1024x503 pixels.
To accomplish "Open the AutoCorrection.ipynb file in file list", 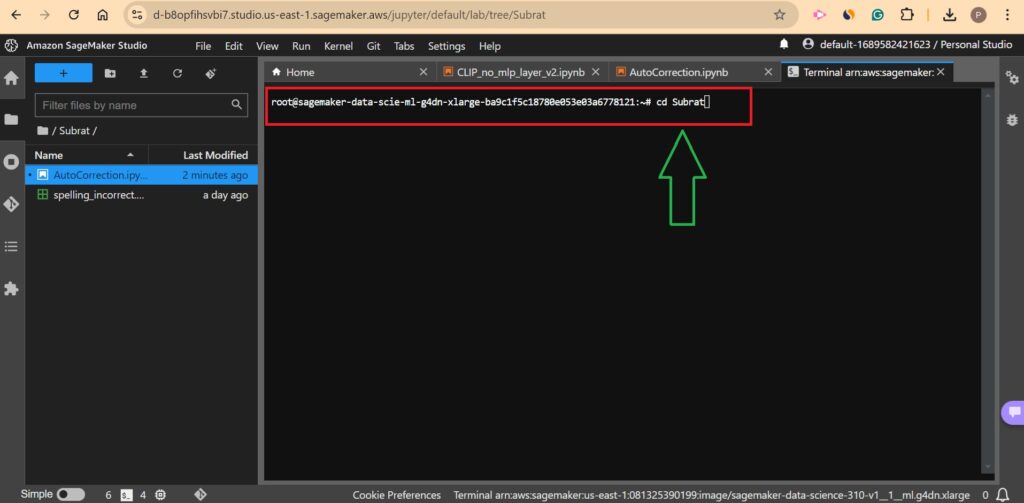I will pyautogui.click(x=99, y=174).
